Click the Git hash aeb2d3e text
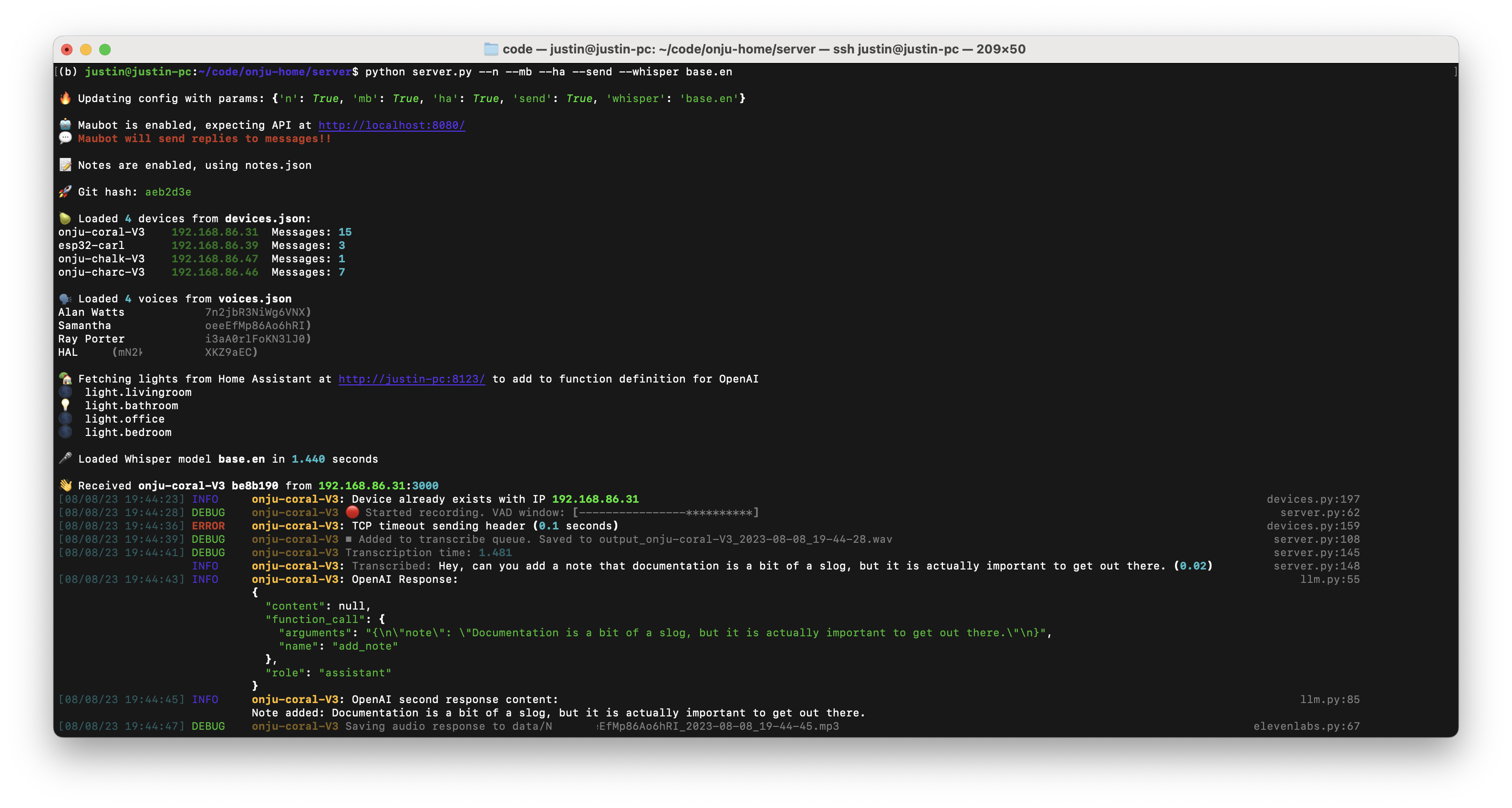This screenshot has height=808, width=1512. (168, 192)
